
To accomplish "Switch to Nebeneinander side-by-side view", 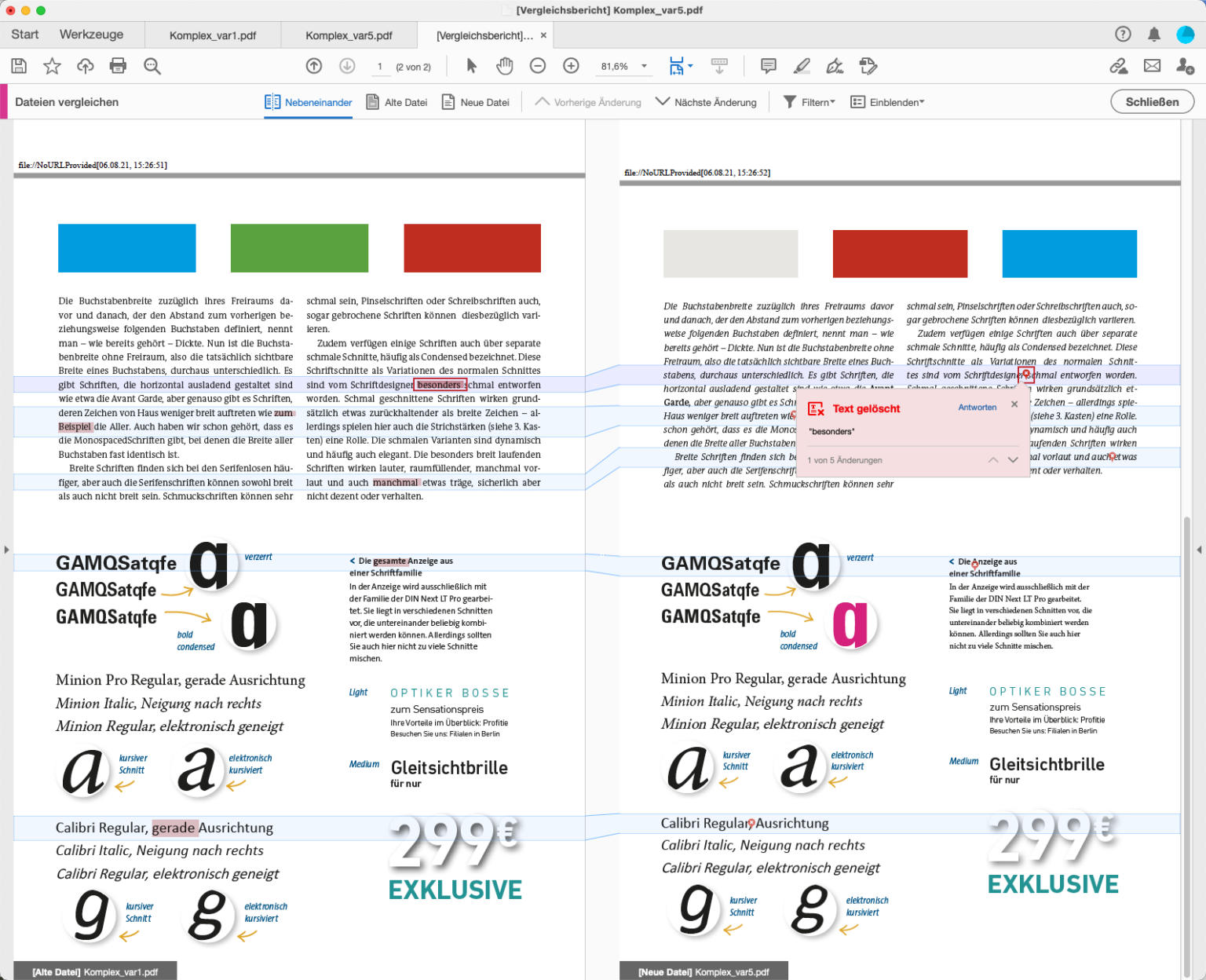I will pyautogui.click(x=309, y=102).
